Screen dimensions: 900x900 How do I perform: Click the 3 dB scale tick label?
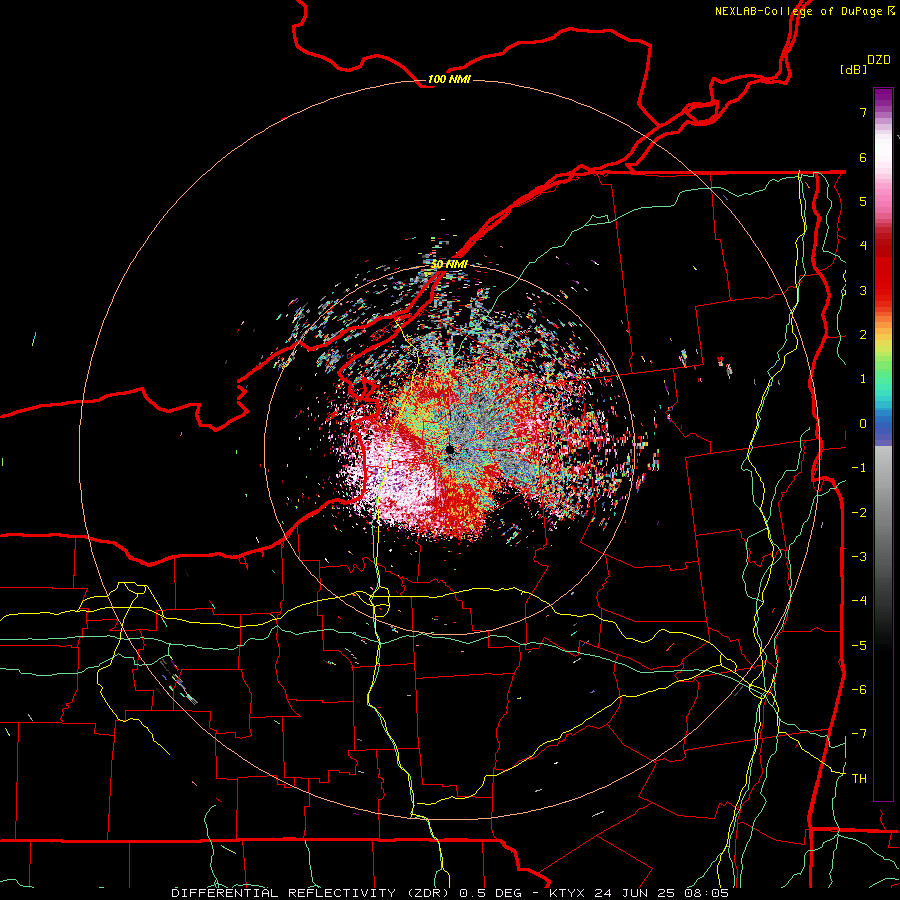(x=863, y=290)
